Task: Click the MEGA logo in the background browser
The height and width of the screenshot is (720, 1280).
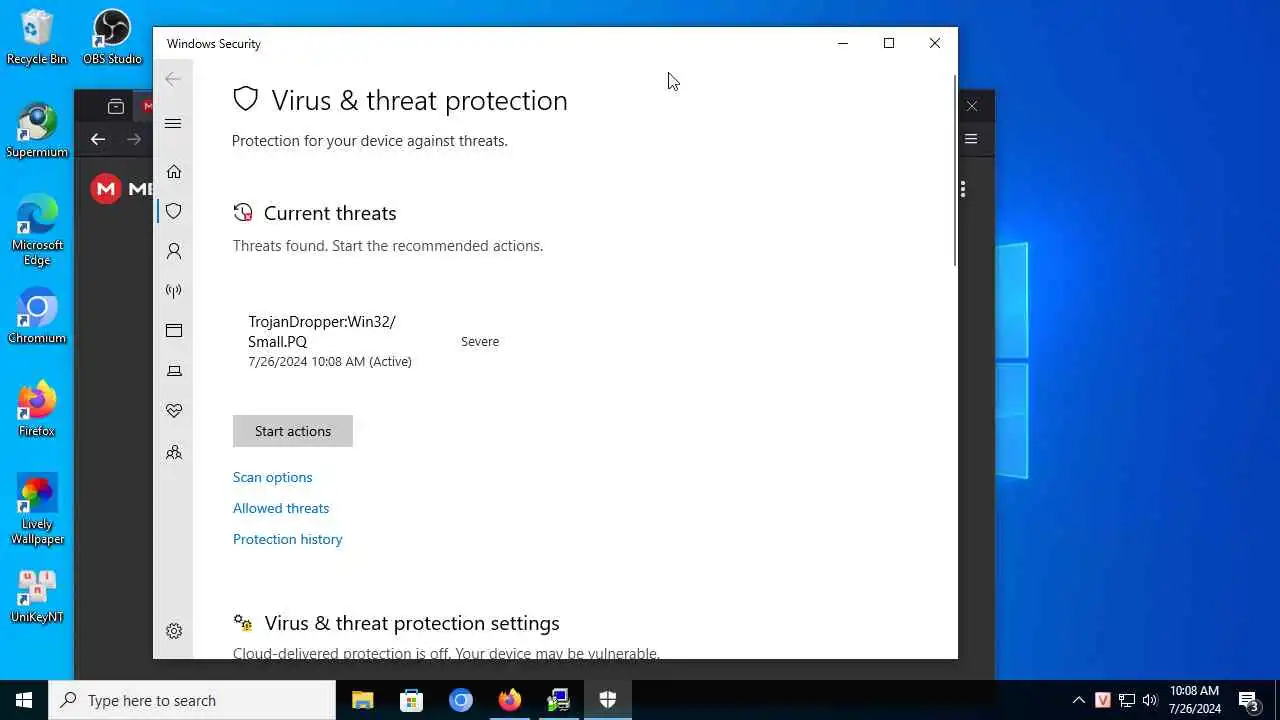Action: click(x=121, y=189)
